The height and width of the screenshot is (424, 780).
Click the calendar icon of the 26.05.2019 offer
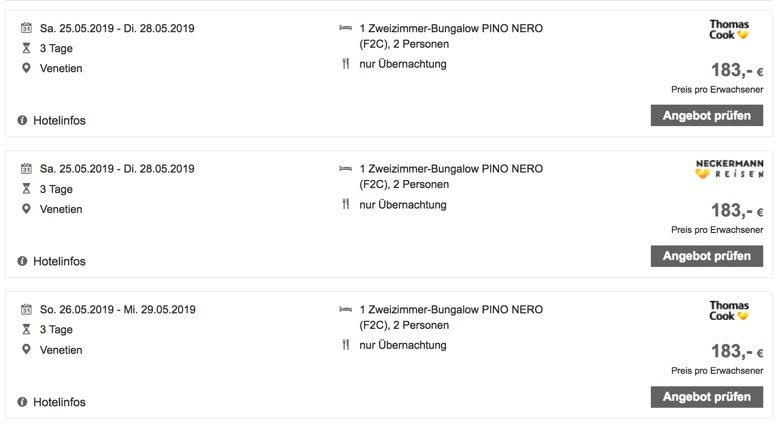[26, 309]
